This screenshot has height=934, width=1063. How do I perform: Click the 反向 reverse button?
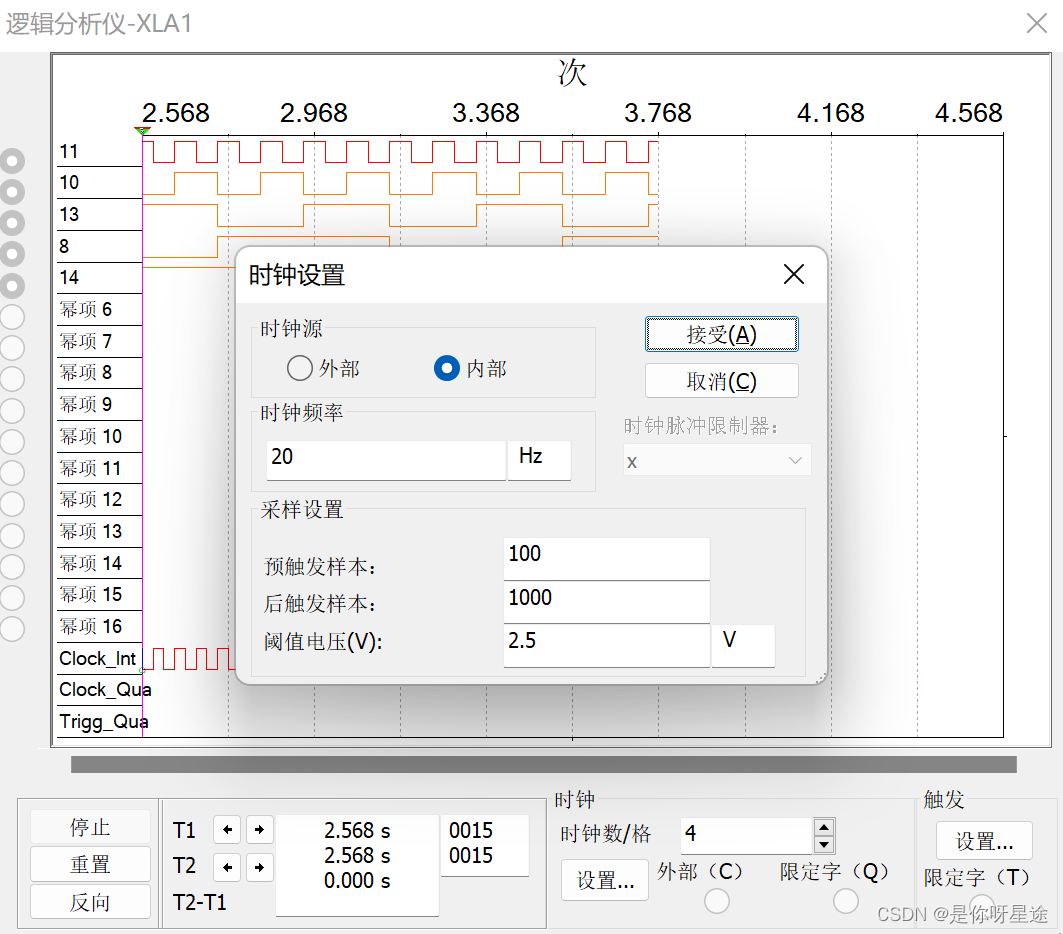tap(90, 901)
